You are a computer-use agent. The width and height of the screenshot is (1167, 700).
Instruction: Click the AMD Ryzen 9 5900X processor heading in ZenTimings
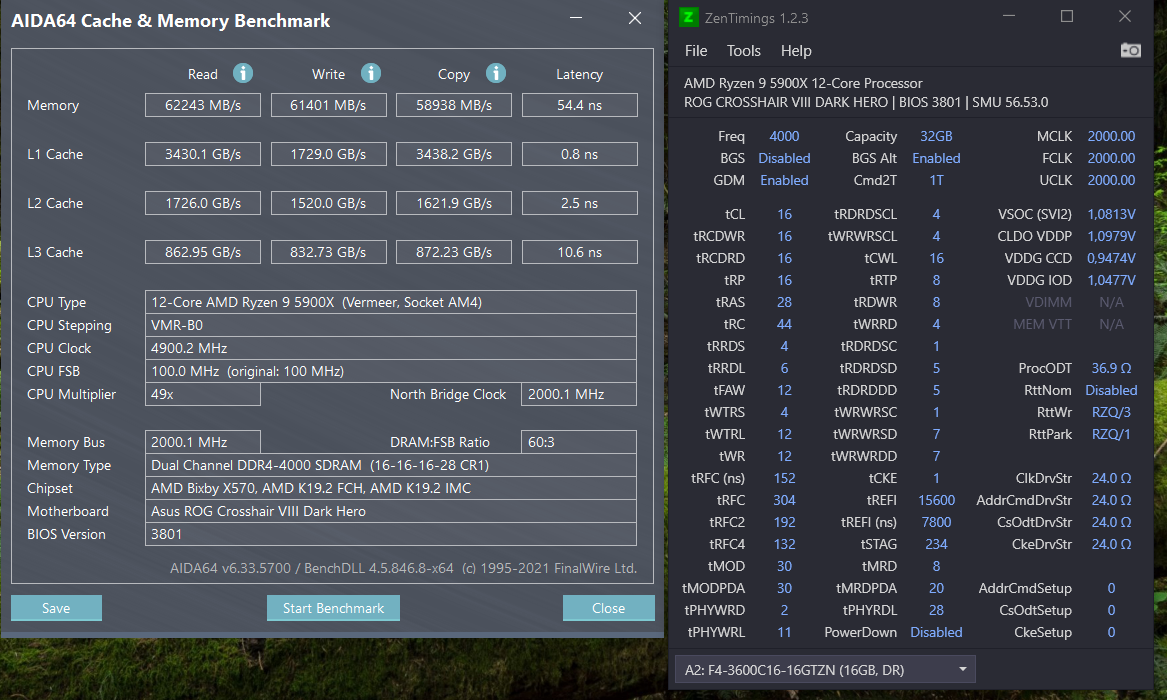[x=802, y=83]
